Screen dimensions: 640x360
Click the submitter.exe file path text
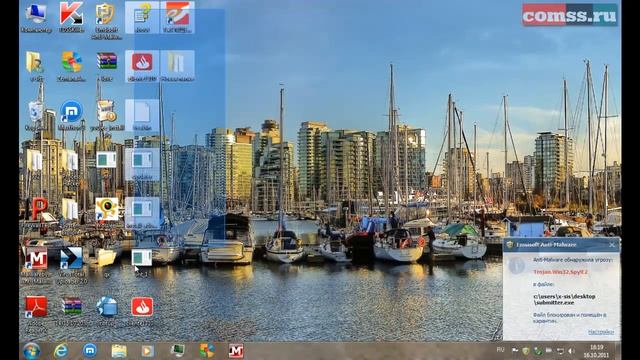point(564,300)
